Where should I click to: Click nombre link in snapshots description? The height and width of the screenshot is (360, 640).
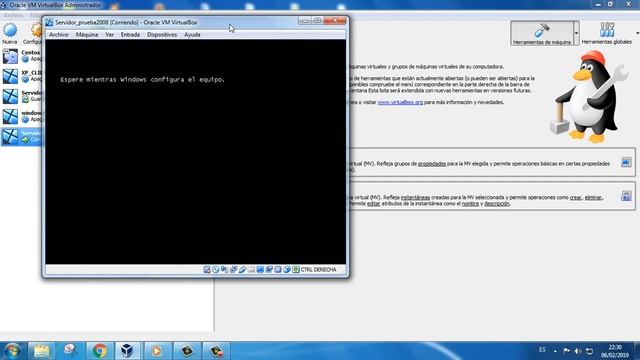click(x=470, y=204)
